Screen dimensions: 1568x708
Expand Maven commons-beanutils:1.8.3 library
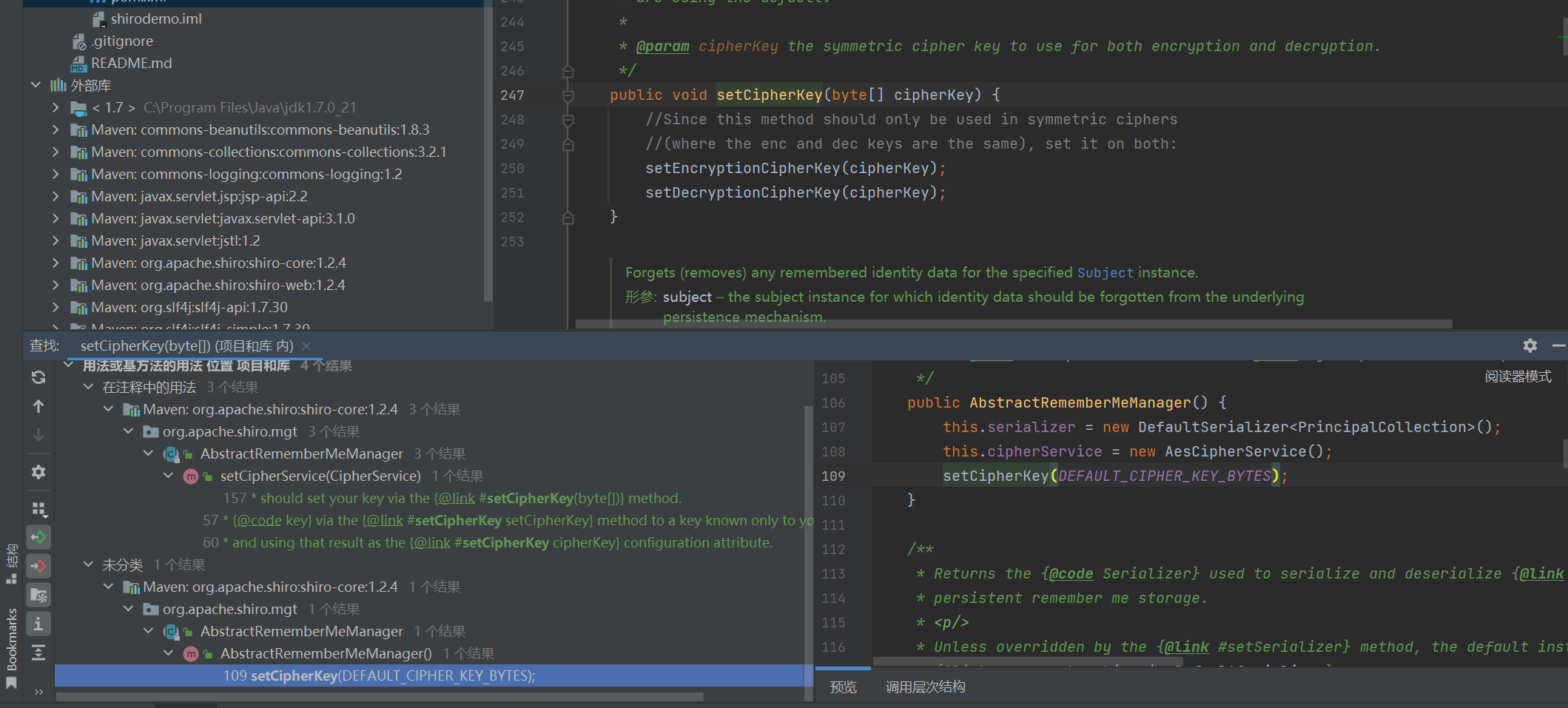coord(55,129)
